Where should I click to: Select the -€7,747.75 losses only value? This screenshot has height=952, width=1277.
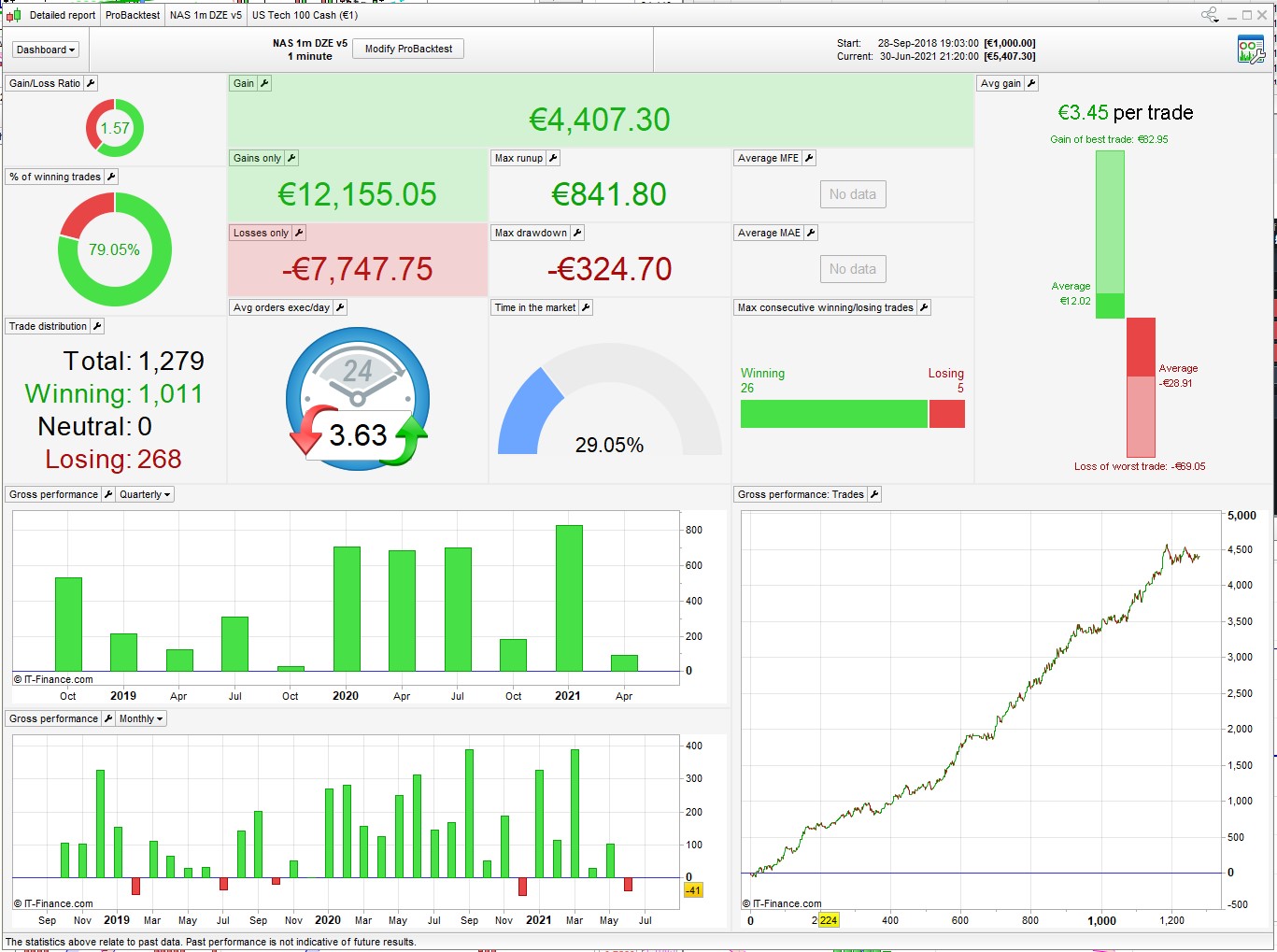(357, 269)
